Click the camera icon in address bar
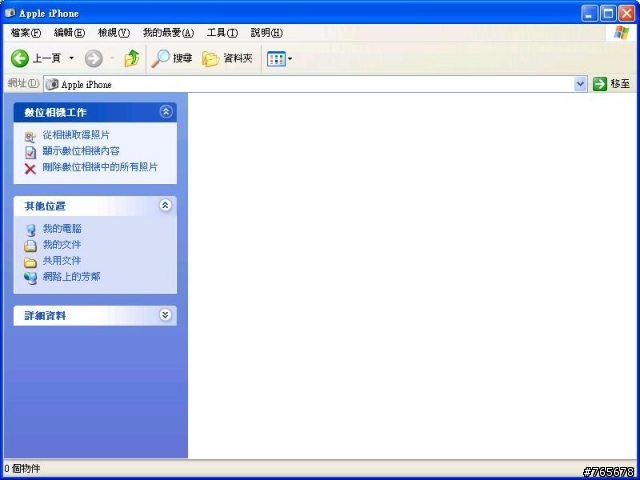This screenshot has height=480, width=640. tap(52, 84)
